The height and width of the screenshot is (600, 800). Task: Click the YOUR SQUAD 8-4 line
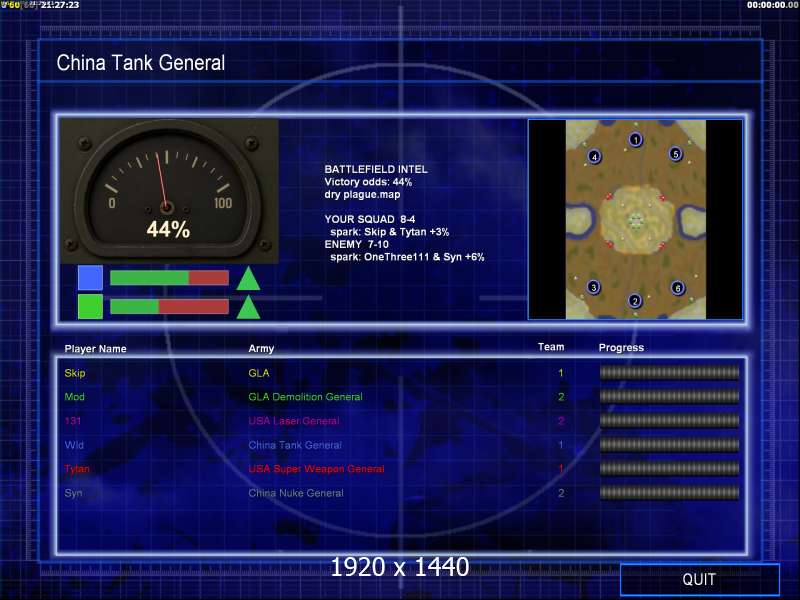pyautogui.click(x=370, y=219)
